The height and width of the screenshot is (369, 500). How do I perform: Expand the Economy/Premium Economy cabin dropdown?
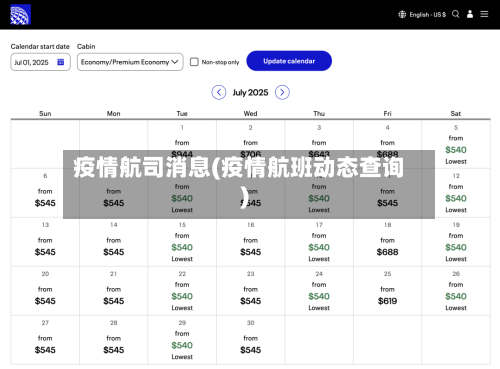(x=130, y=62)
